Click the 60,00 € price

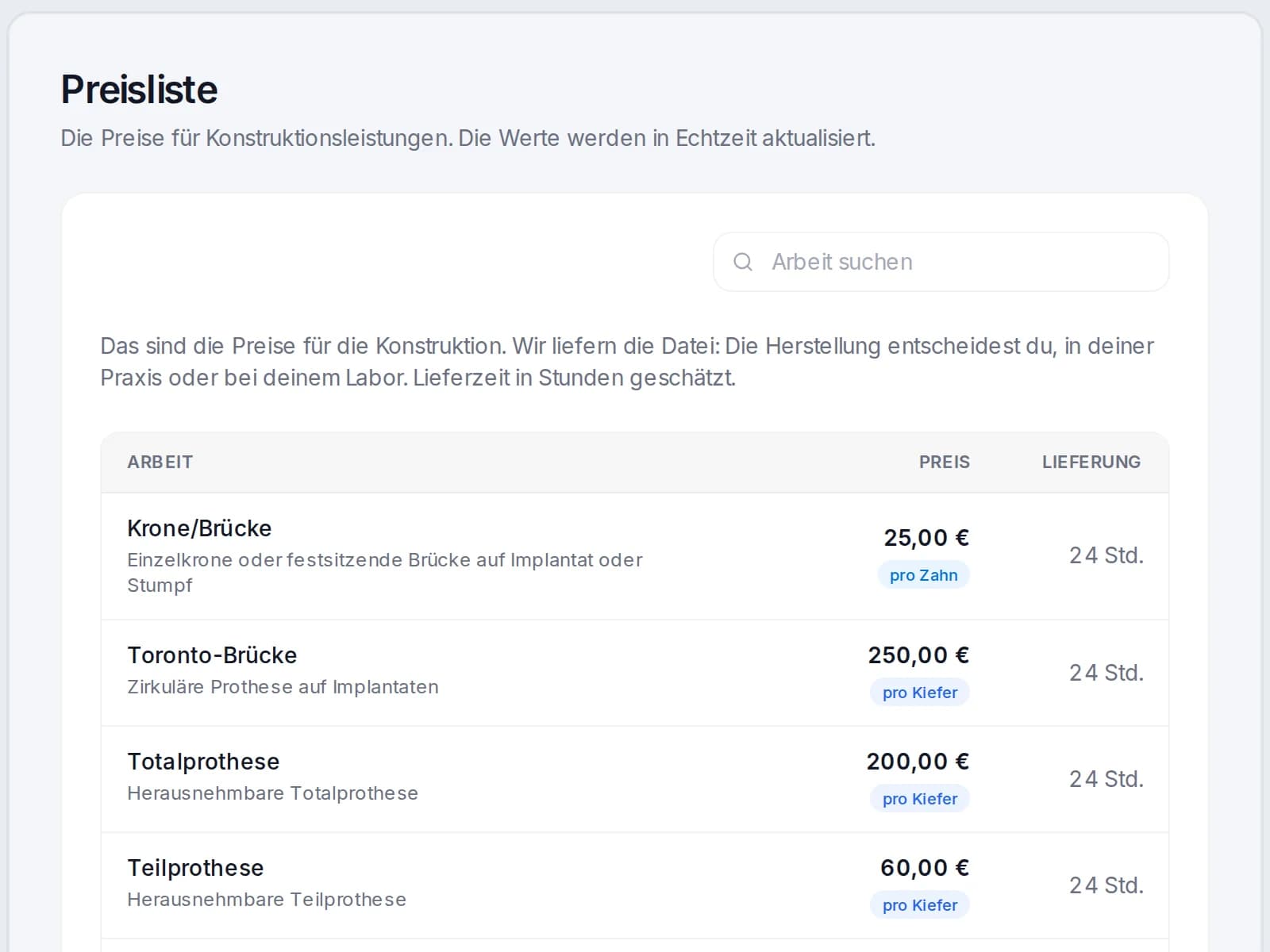point(925,868)
